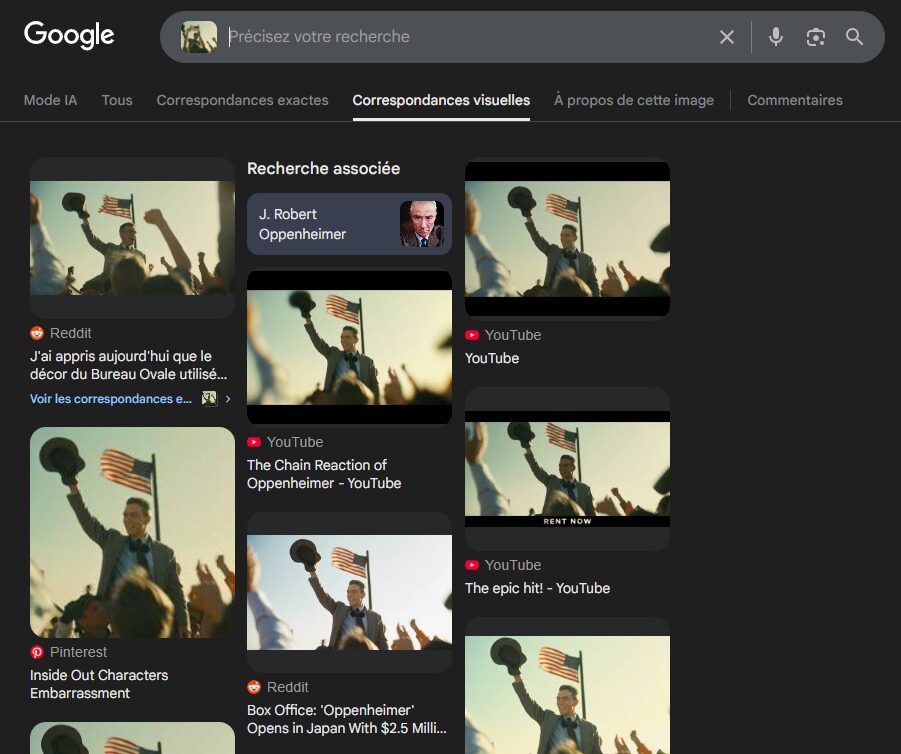
Task: Select the Correspondances exactes tab
Action: pos(242,100)
